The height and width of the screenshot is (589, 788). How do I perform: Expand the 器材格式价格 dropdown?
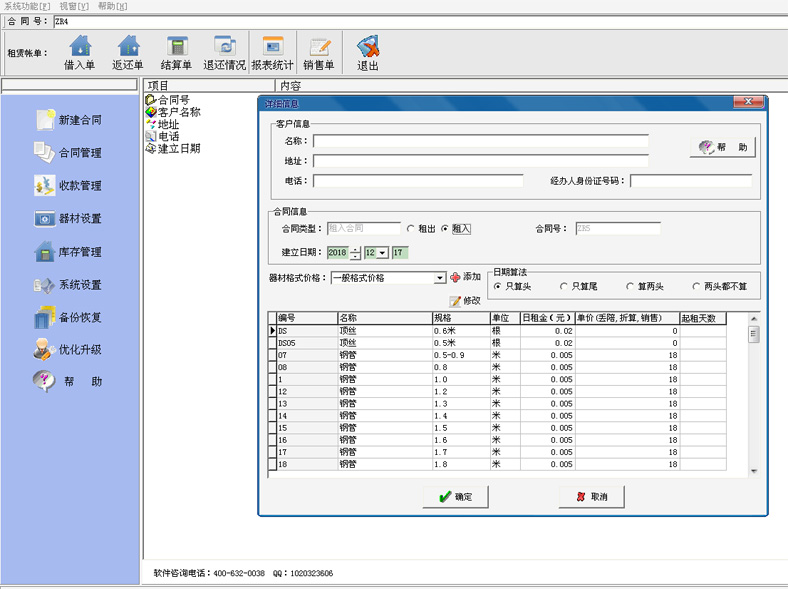point(440,278)
